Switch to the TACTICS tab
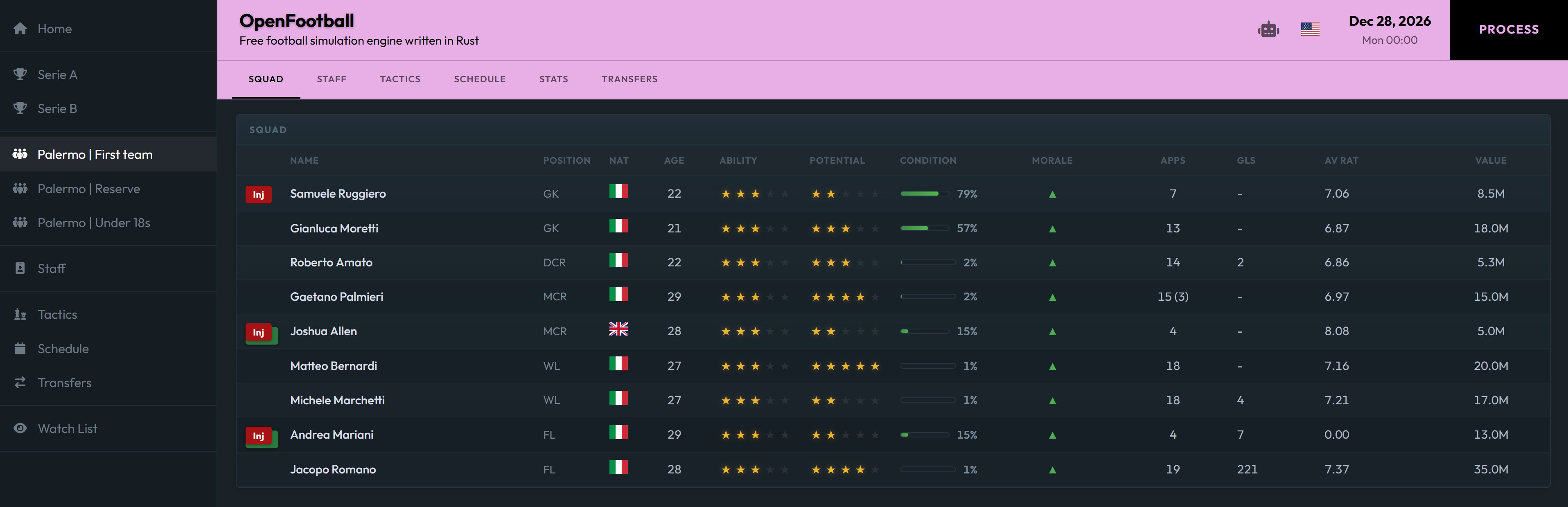Viewport: 1568px width, 507px height. click(x=400, y=79)
